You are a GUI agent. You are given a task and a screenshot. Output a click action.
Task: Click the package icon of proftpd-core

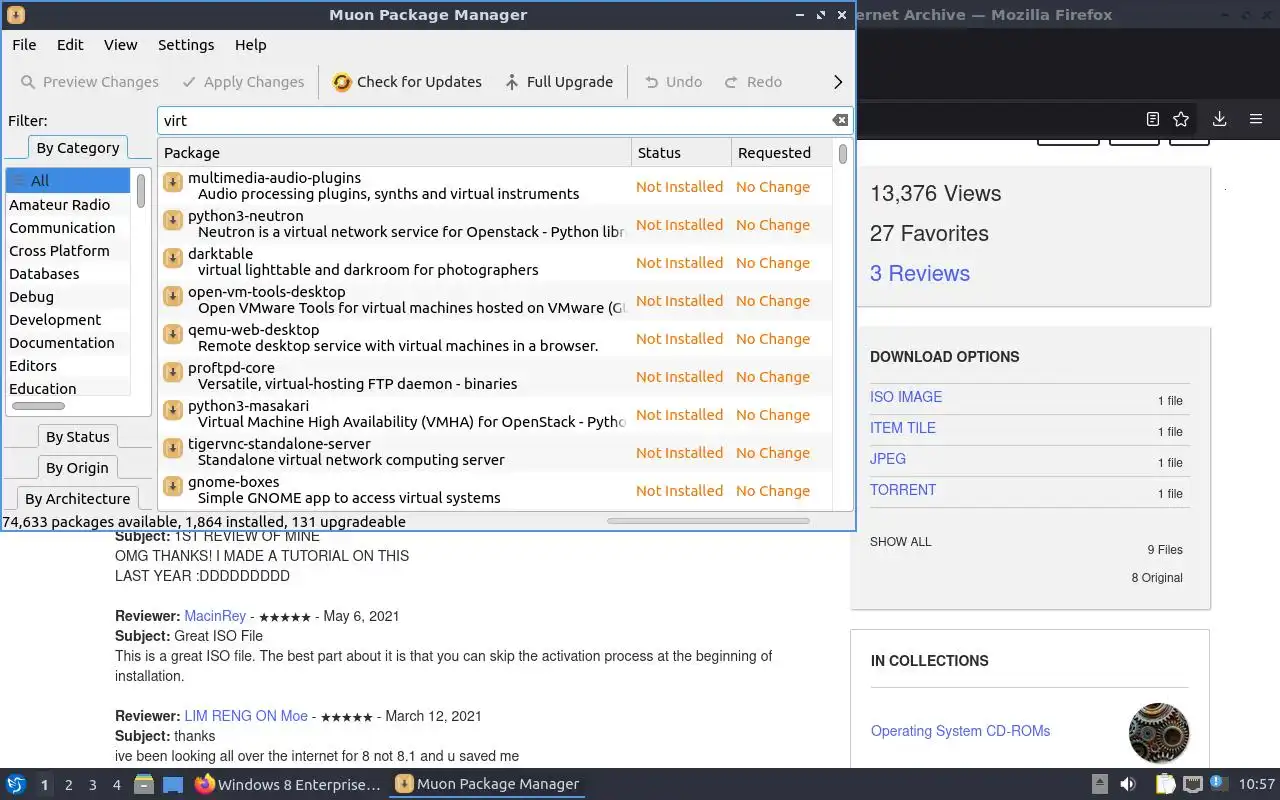pyautogui.click(x=172, y=372)
